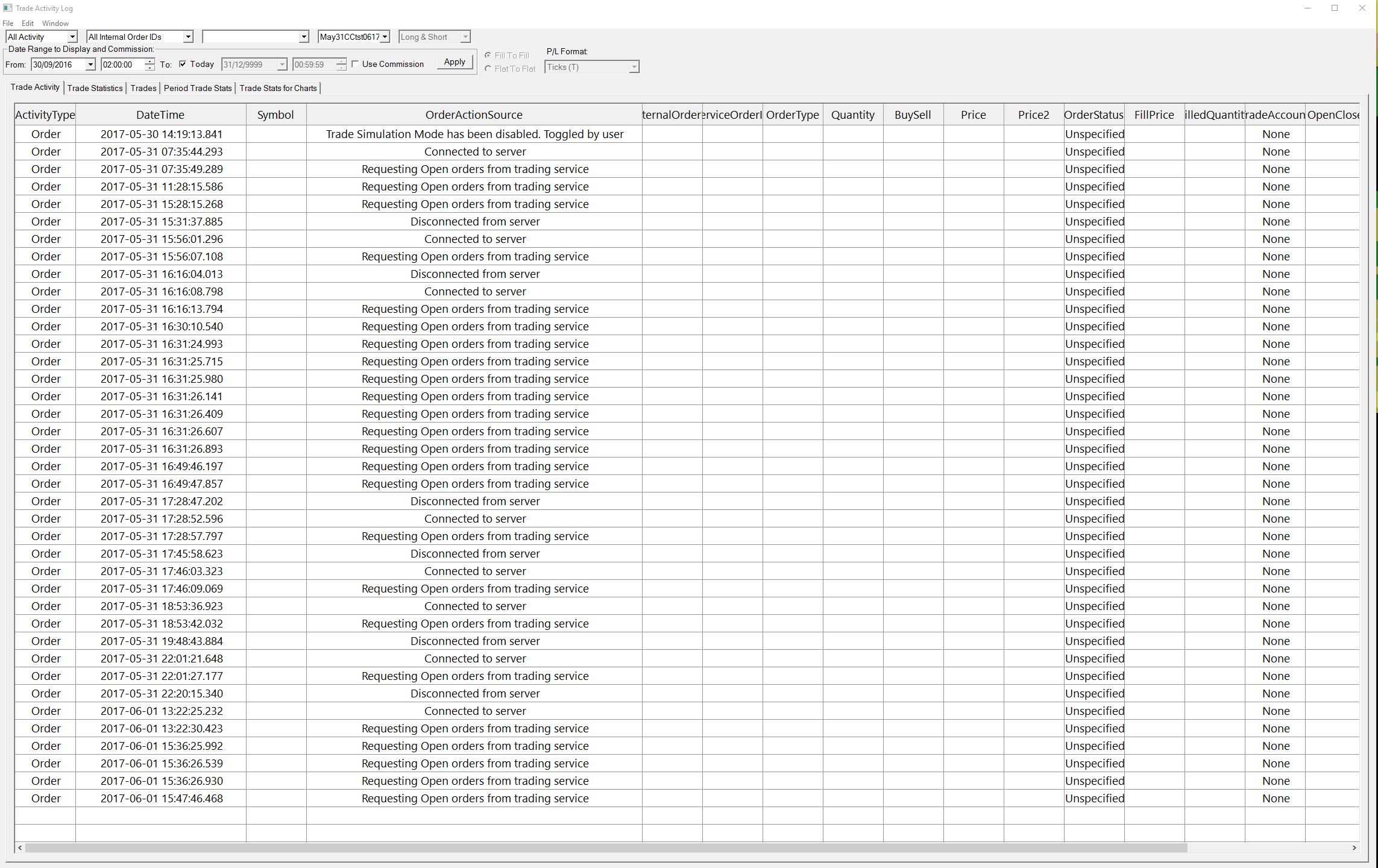Open the Window menu
The height and width of the screenshot is (868, 1378).
click(x=55, y=24)
